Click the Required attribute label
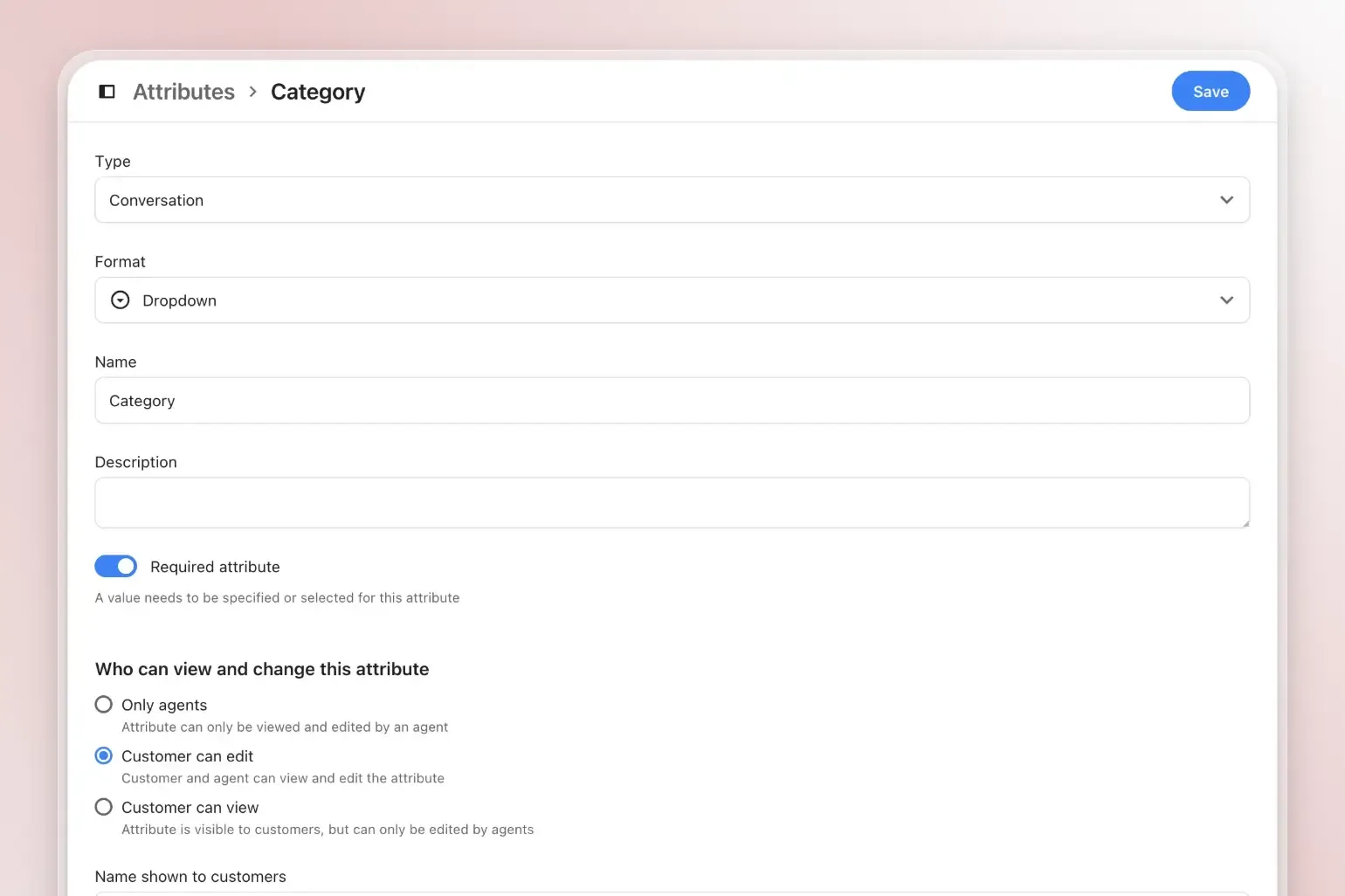This screenshot has height=896, width=1345. coord(215,567)
